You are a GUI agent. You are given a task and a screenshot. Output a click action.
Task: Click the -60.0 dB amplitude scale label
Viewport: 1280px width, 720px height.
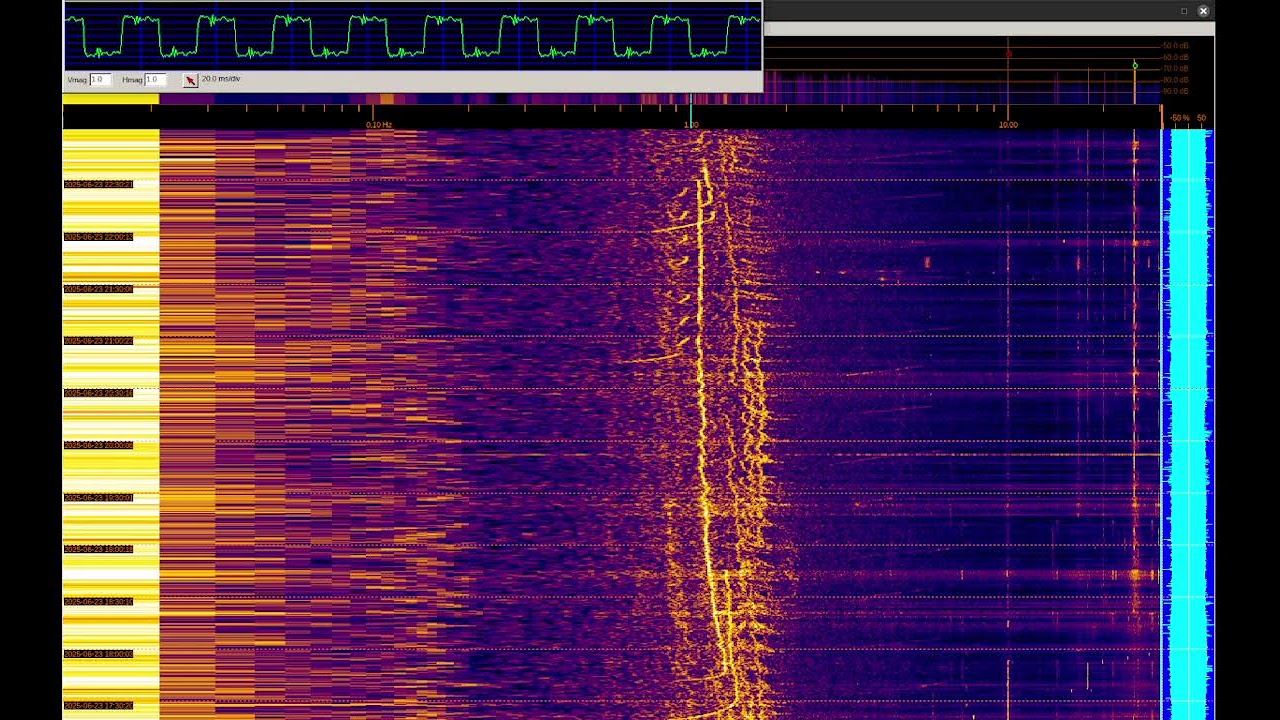pos(1174,57)
